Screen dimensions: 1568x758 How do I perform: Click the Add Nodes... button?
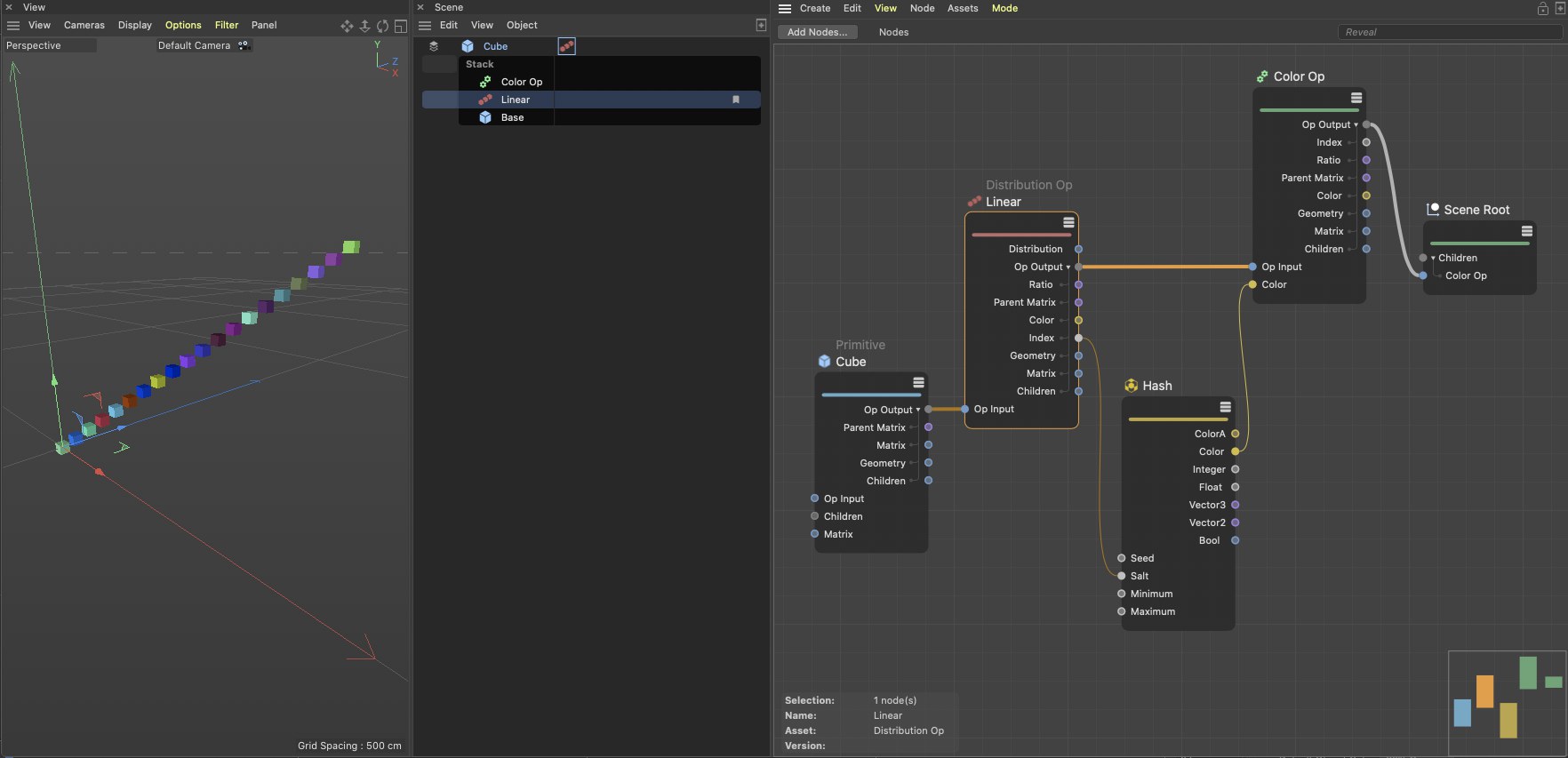[817, 32]
